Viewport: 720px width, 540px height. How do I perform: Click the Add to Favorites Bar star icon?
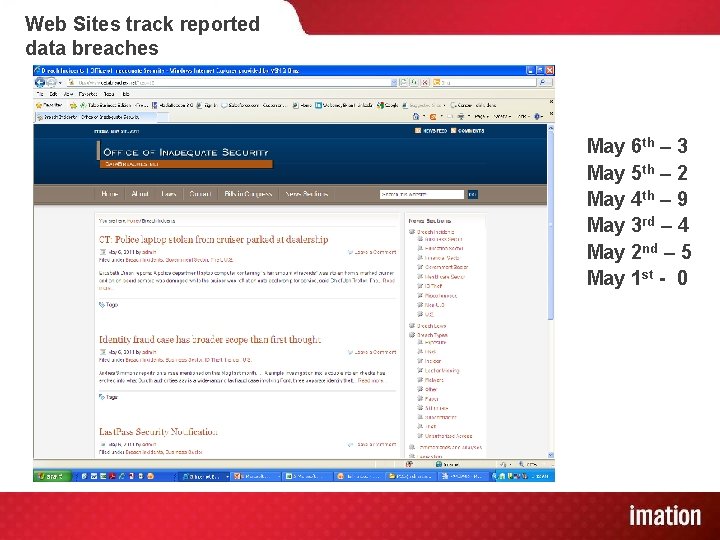point(73,105)
